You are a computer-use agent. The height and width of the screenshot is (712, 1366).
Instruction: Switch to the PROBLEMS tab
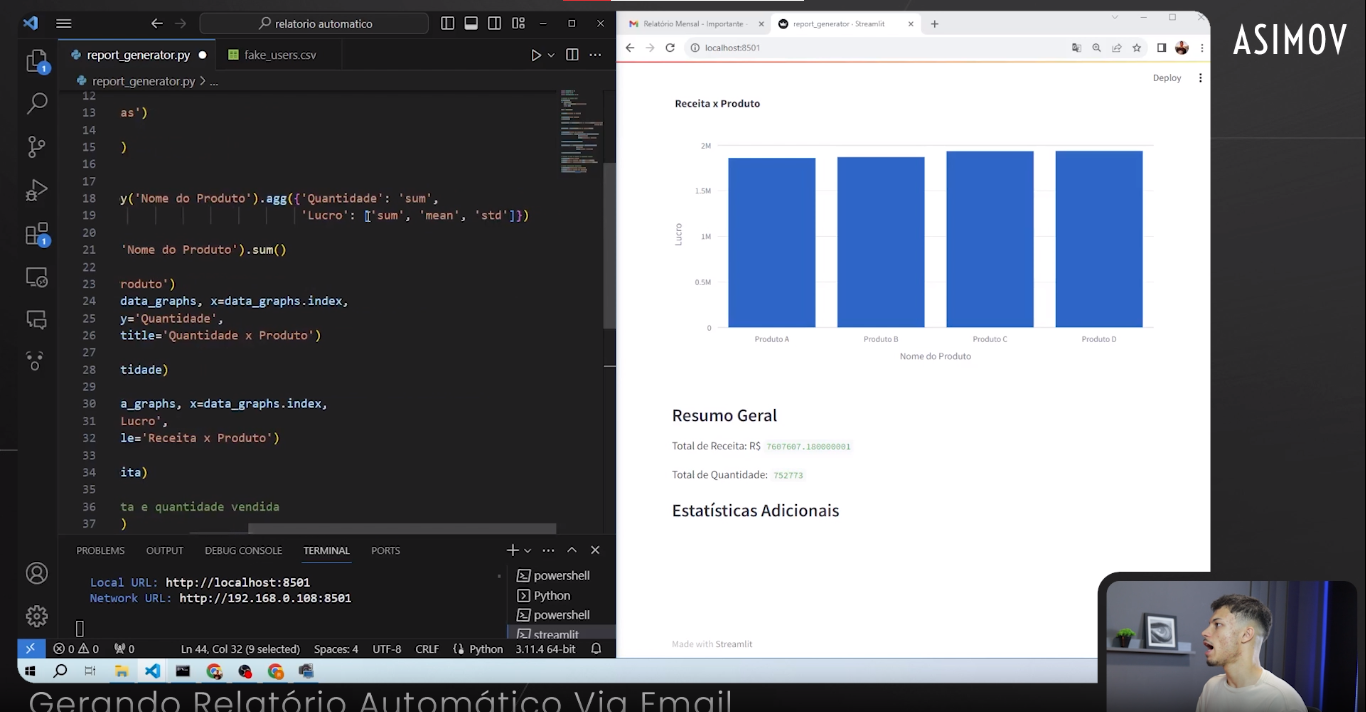[100, 550]
